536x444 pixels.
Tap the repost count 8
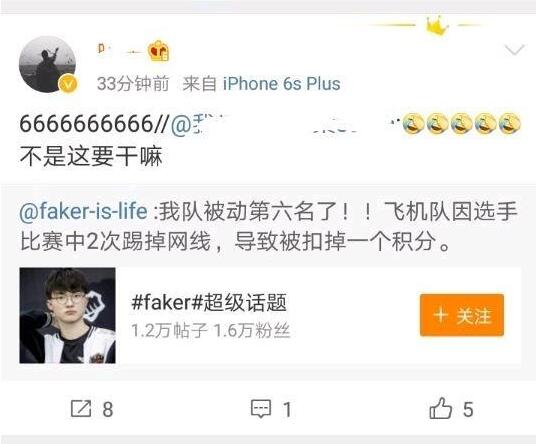click(x=108, y=409)
